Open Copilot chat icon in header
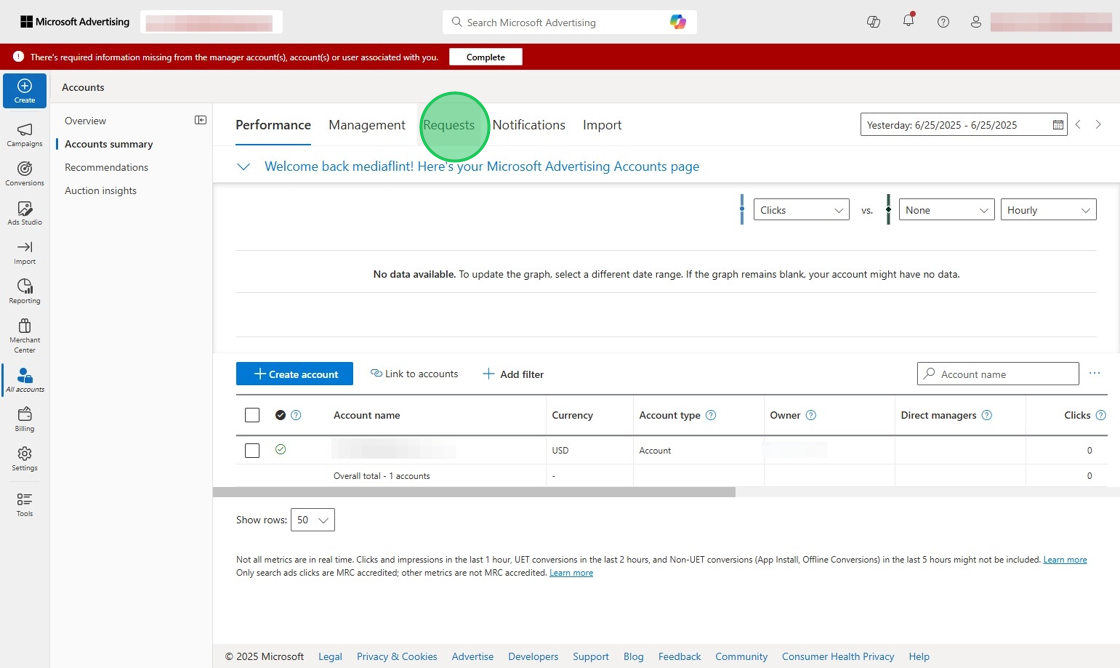1120x668 pixels. click(x=873, y=22)
